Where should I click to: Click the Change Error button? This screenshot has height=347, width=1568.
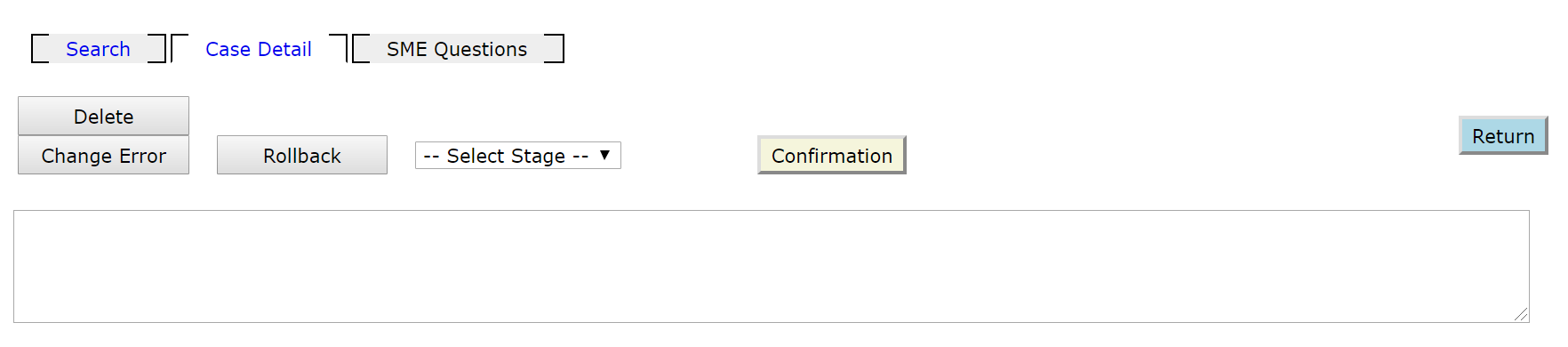104,156
